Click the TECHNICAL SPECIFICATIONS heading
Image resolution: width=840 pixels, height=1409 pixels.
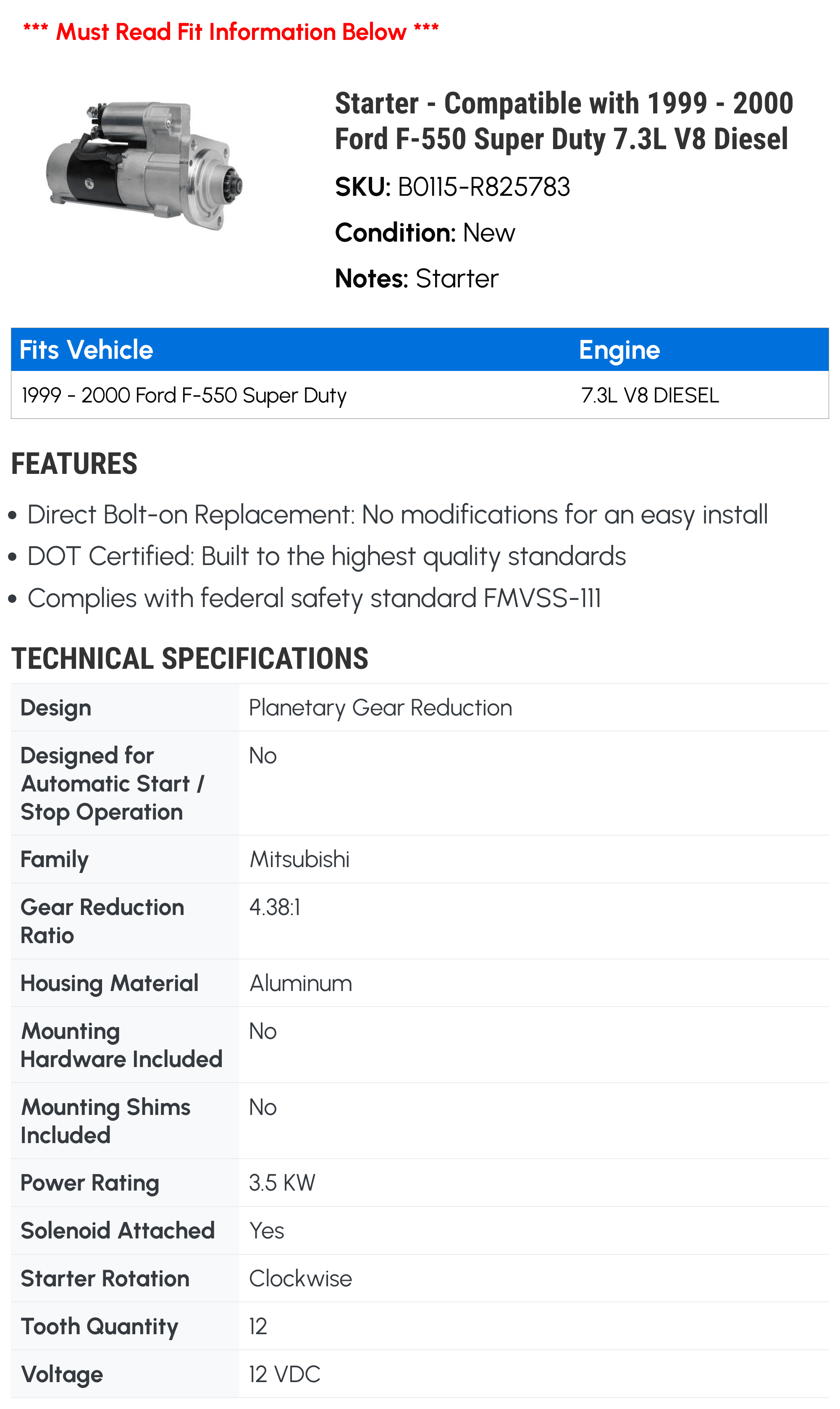[x=189, y=658]
